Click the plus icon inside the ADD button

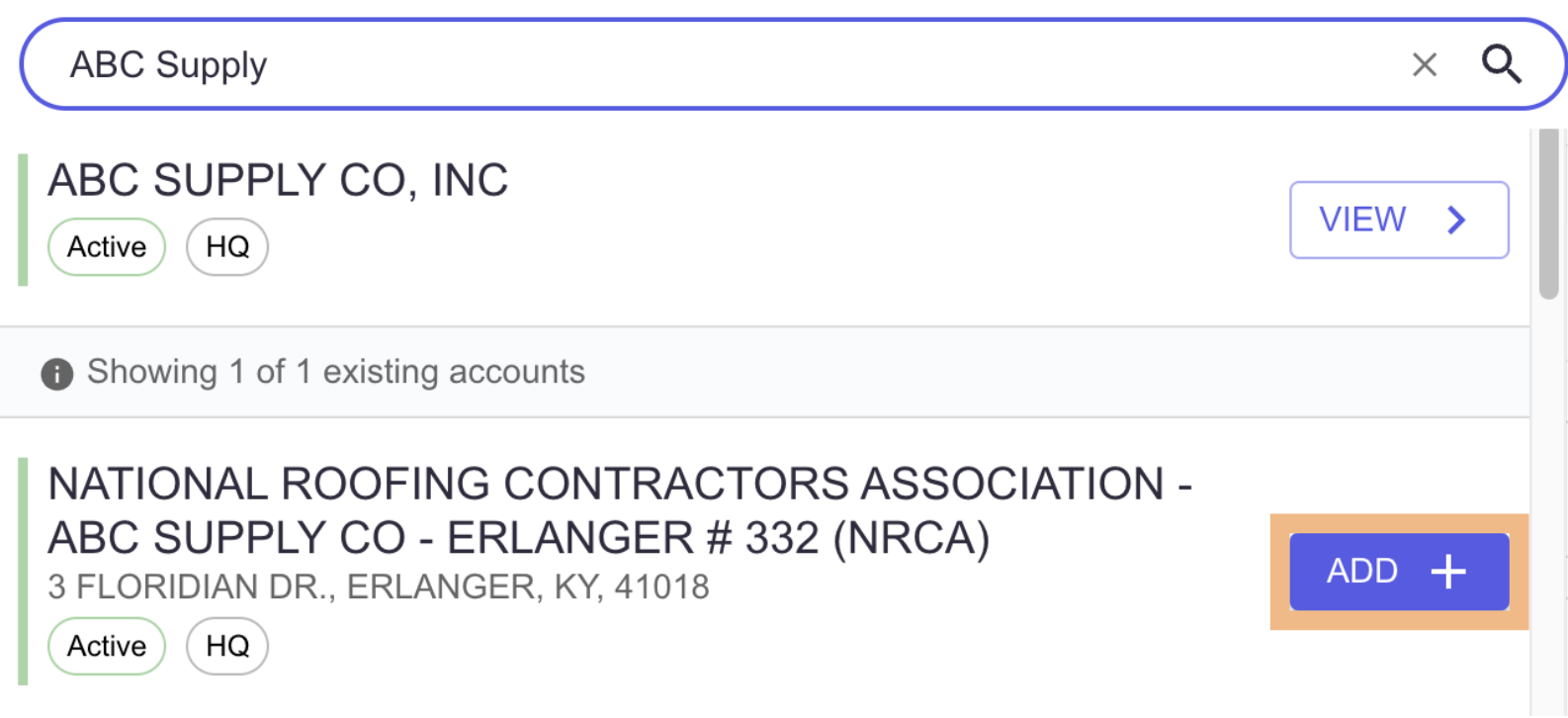click(1448, 572)
